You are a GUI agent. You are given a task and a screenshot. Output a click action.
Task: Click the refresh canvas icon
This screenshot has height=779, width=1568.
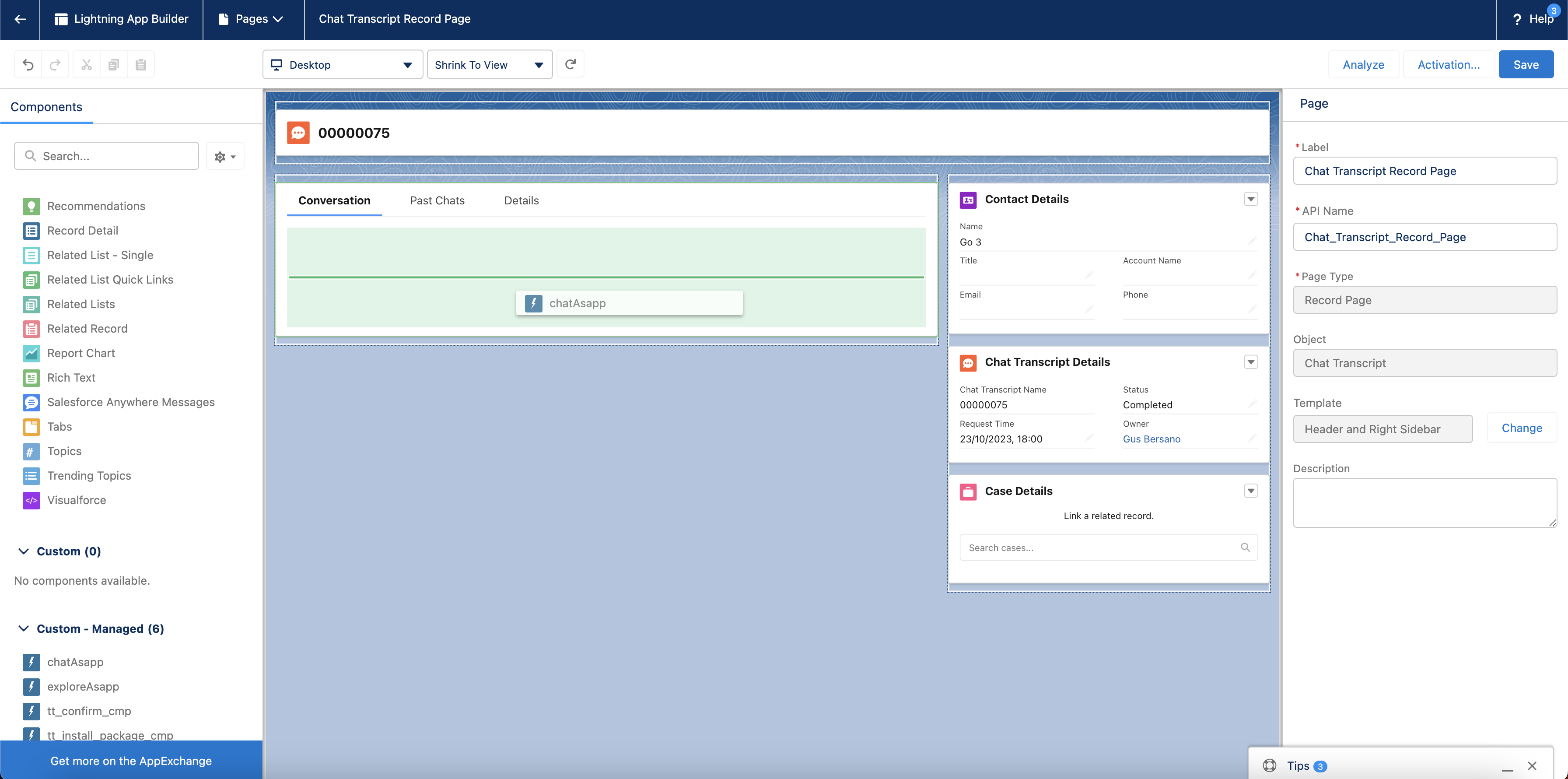tap(570, 64)
